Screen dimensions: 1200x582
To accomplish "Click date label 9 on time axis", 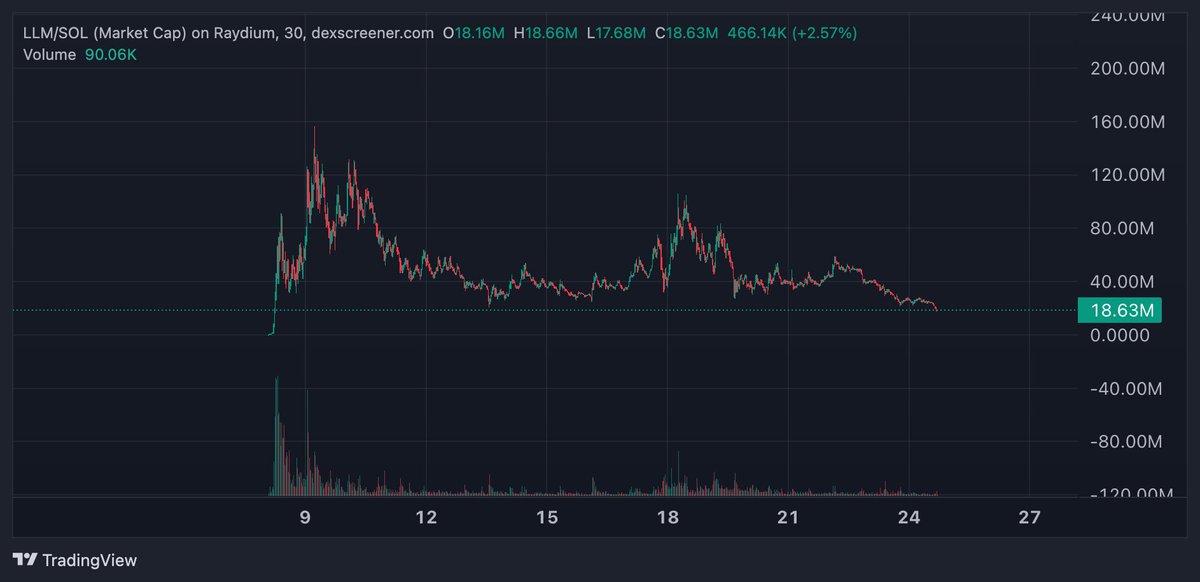I will click(306, 518).
